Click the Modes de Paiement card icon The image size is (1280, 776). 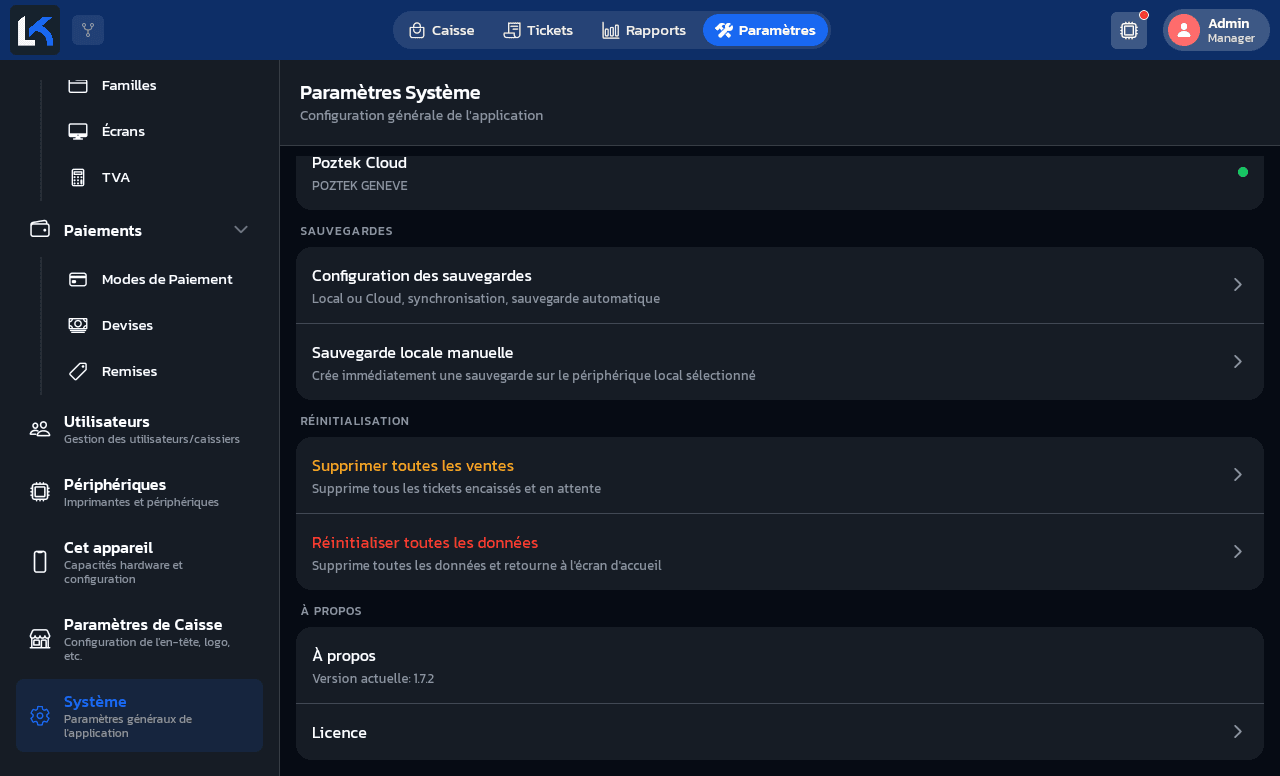tap(78, 279)
